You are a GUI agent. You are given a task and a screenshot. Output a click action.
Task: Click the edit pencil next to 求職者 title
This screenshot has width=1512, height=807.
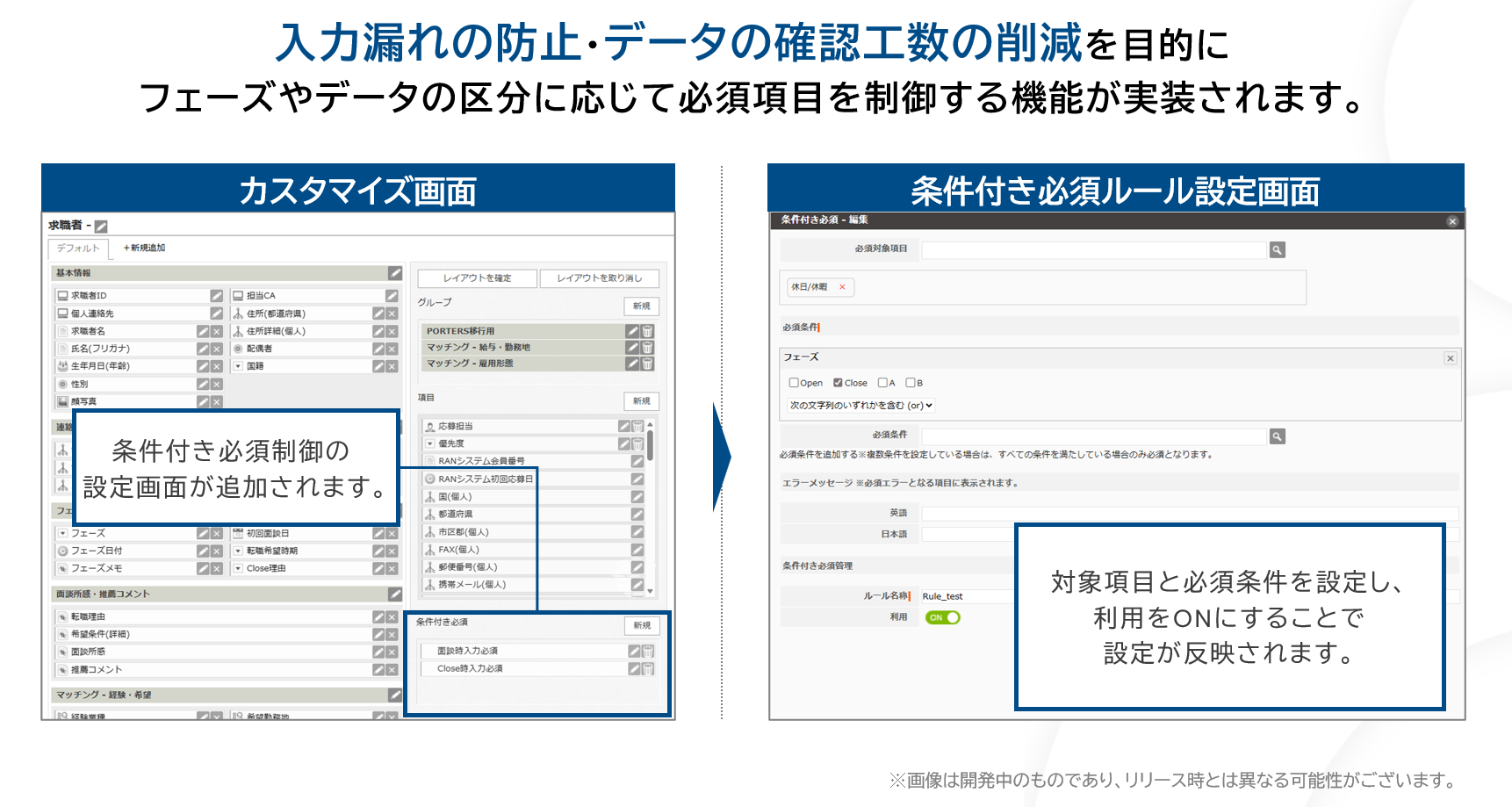point(102,227)
